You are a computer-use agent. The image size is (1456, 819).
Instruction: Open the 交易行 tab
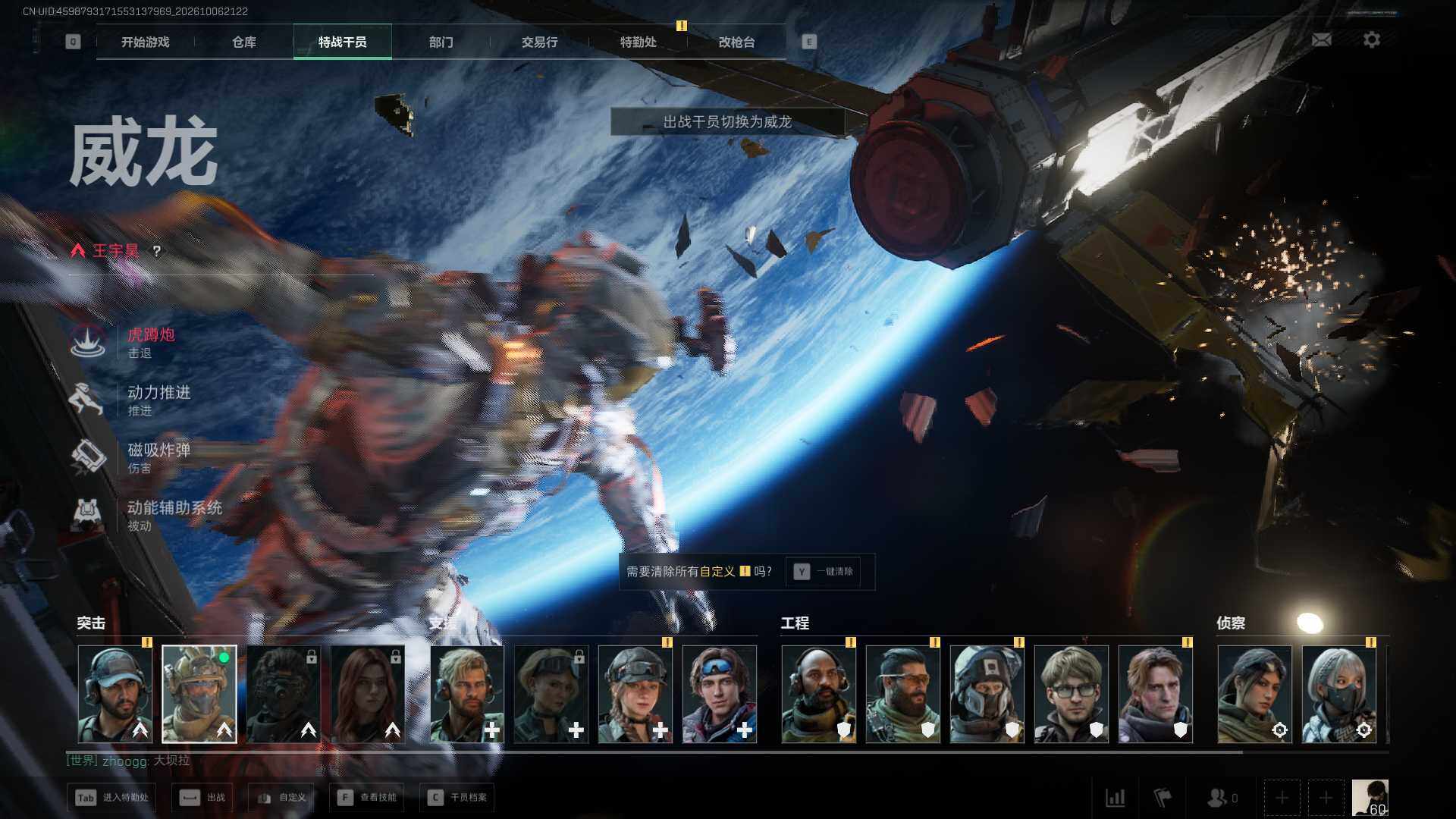point(540,42)
